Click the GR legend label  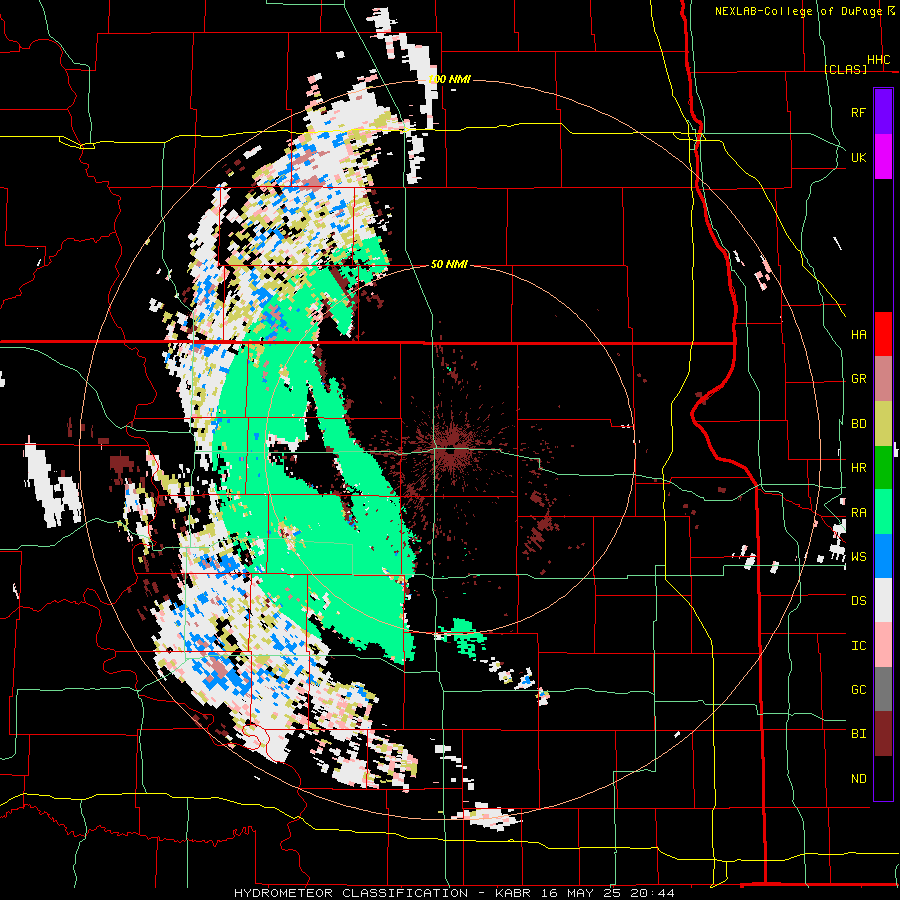click(x=858, y=379)
